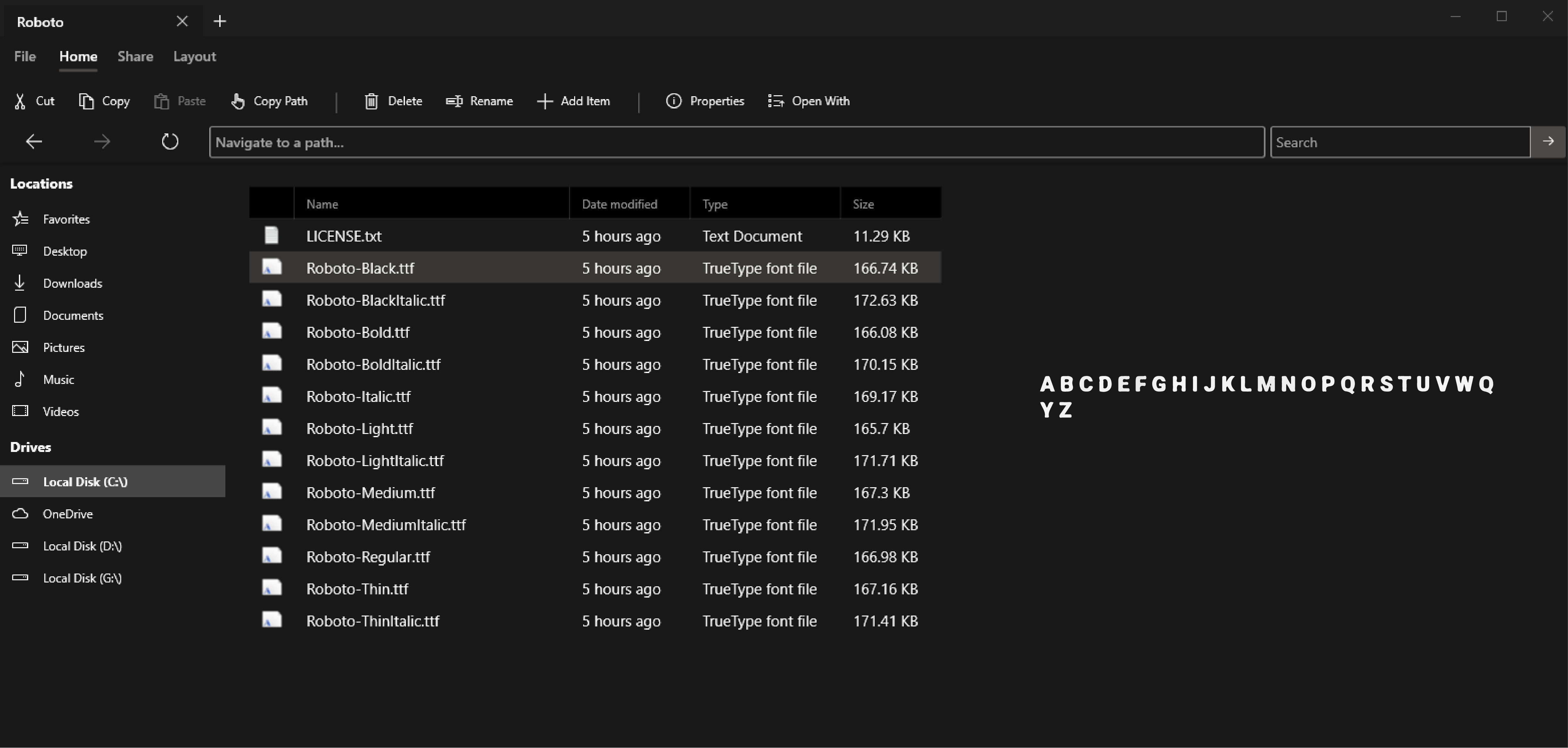Click the Rename tool icon
The height and width of the screenshot is (748, 1568).
pyautogui.click(x=454, y=101)
